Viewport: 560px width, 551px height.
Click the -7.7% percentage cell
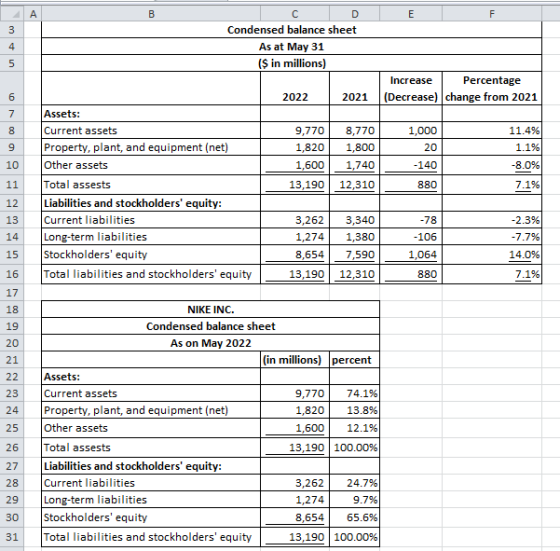click(x=492, y=236)
